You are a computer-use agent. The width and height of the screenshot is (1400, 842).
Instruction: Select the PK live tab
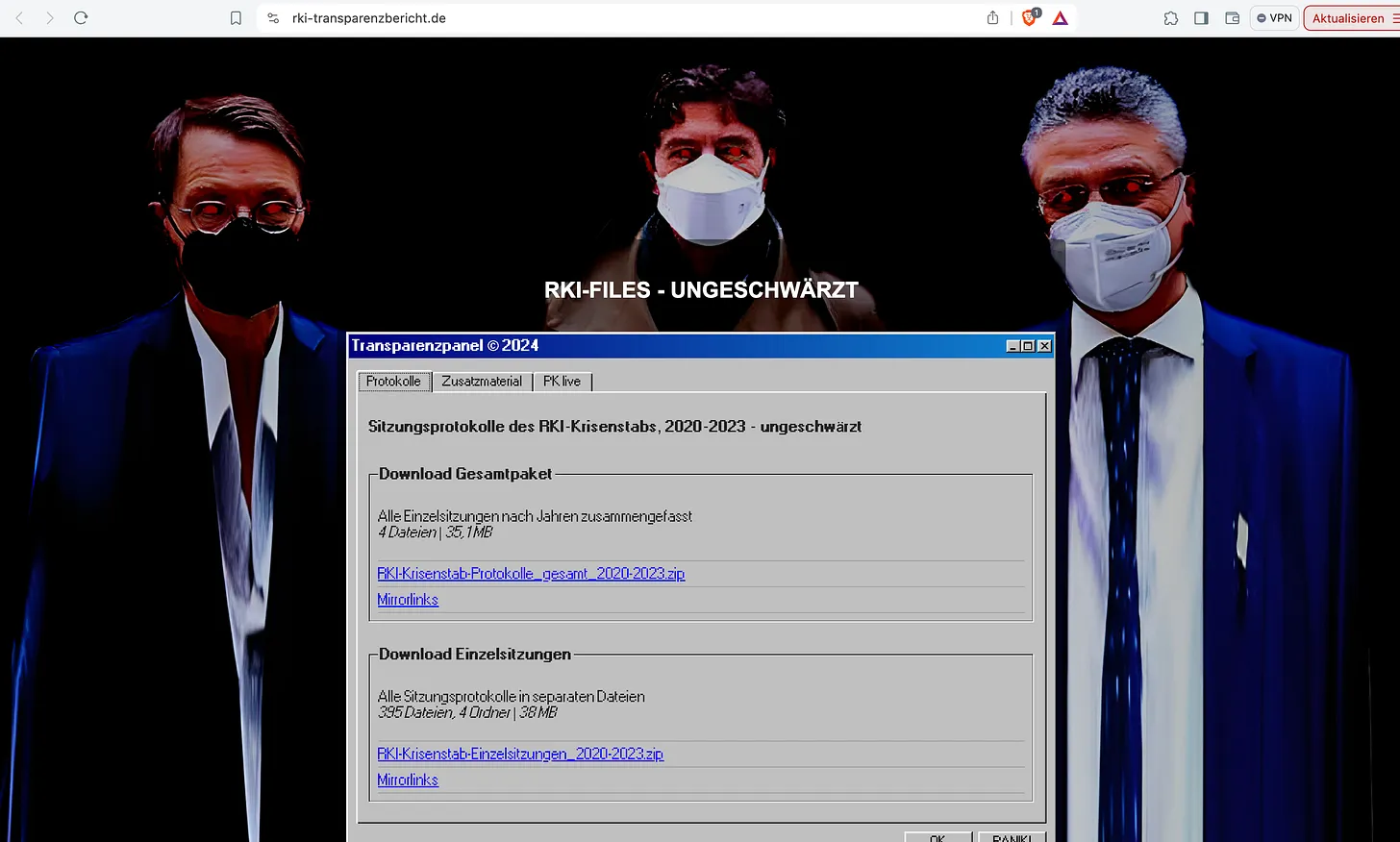pyautogui.click(x=562, y=382)
